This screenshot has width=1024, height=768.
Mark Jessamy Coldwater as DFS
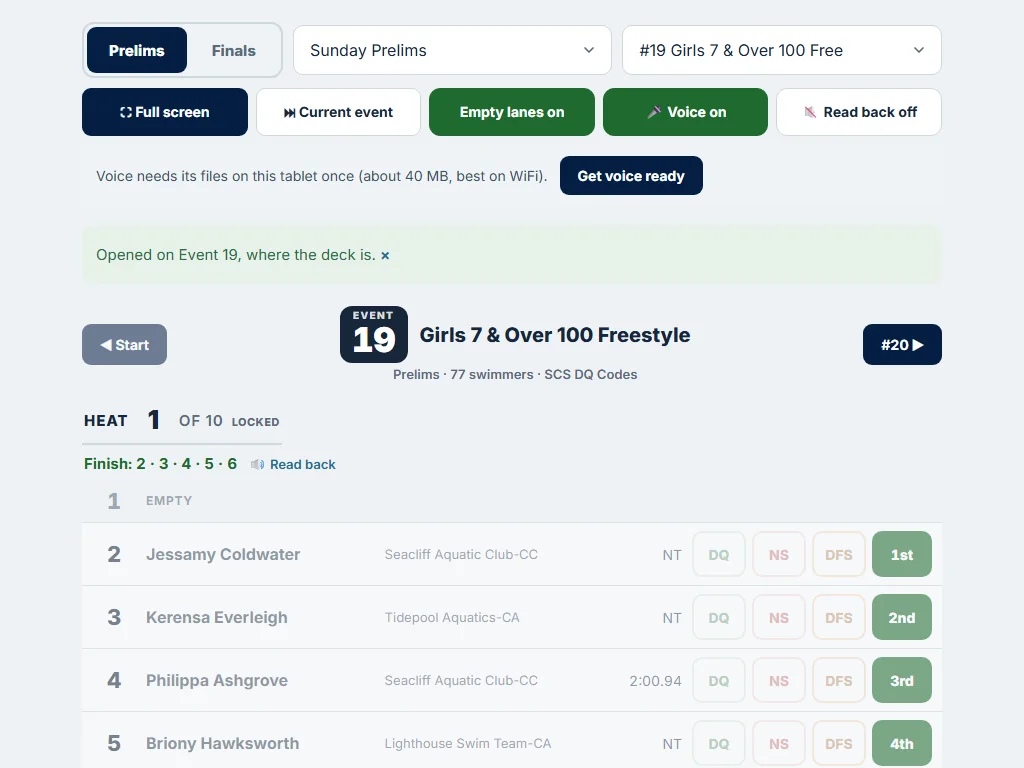(839, 554)
